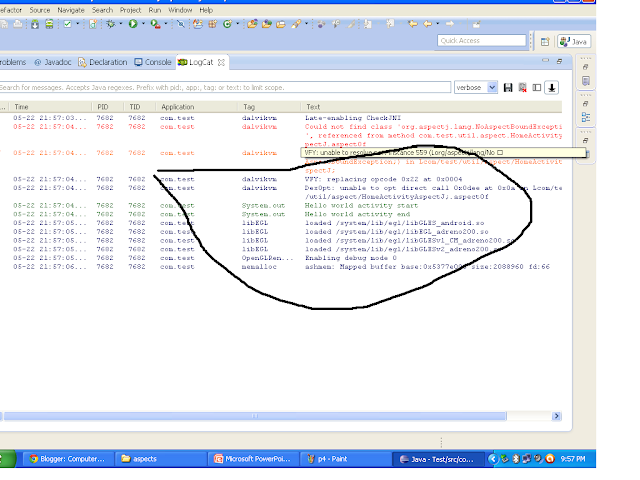Open the Search menu
This screenshot has height=480, width=640.
click(102, 10)
